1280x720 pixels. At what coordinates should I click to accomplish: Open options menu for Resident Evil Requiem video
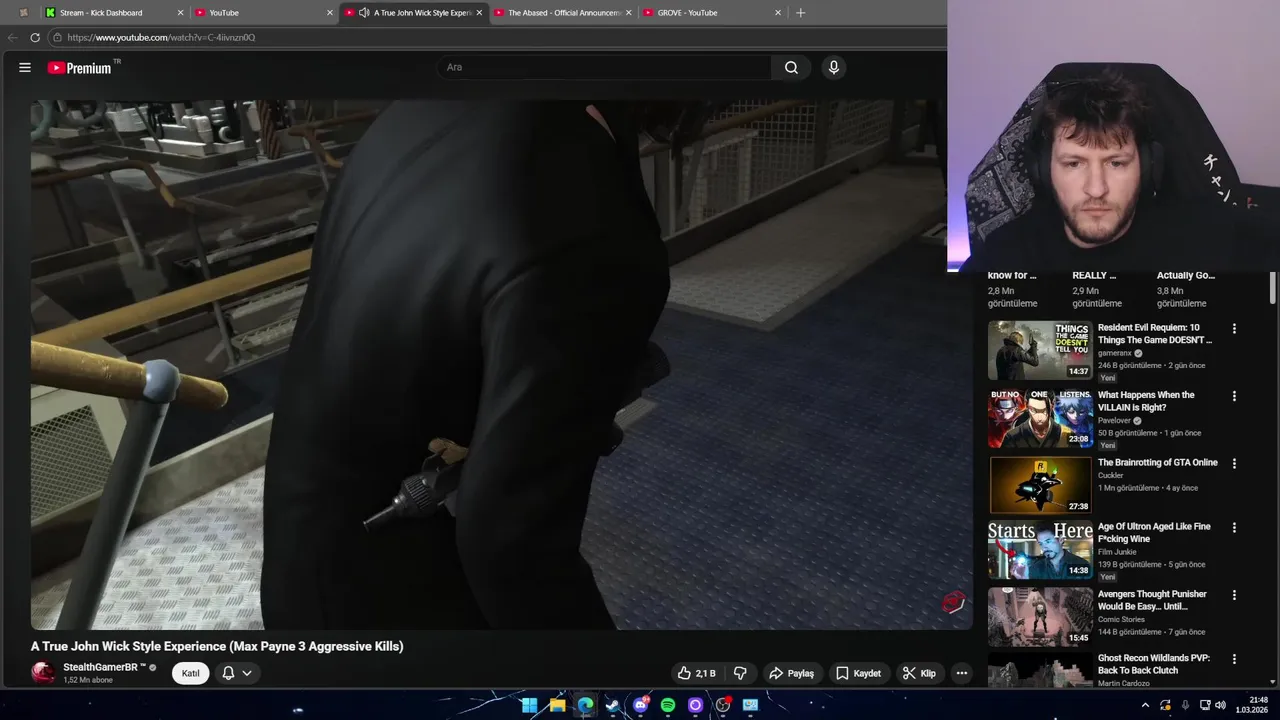(x=1234, y=328)
